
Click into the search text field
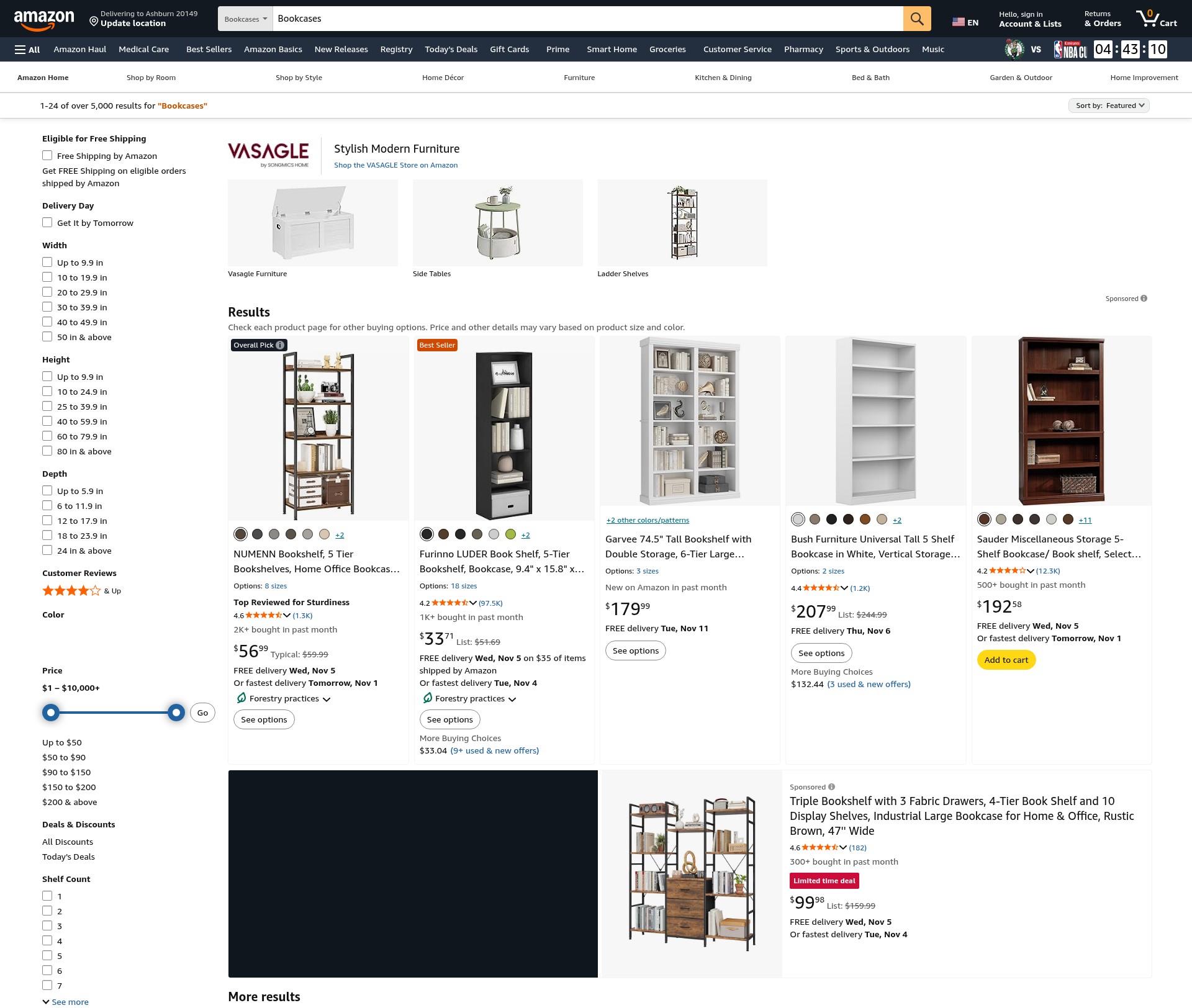588,19
